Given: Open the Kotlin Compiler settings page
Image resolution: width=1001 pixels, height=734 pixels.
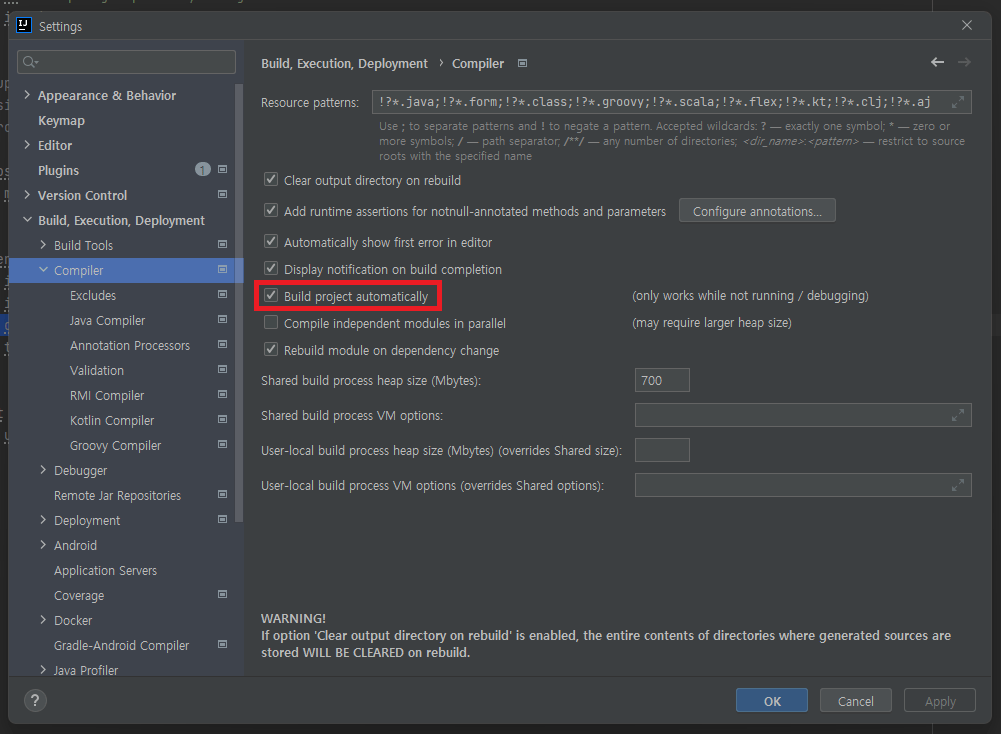Looking at the screenshot, I should click(x=111, y=420).
